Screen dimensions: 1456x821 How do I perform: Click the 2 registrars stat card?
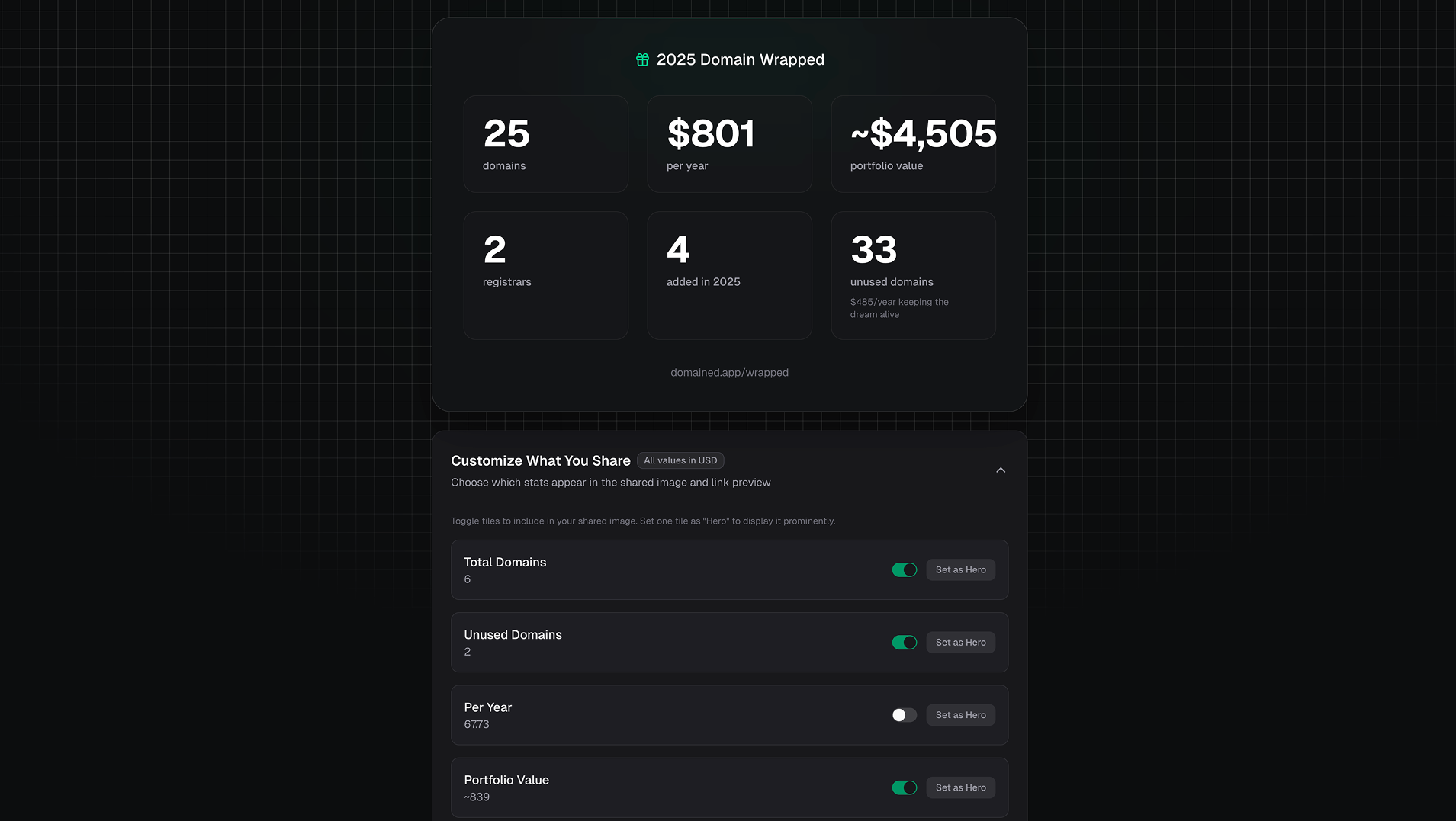pyautogui.click(x=545, y=275)
